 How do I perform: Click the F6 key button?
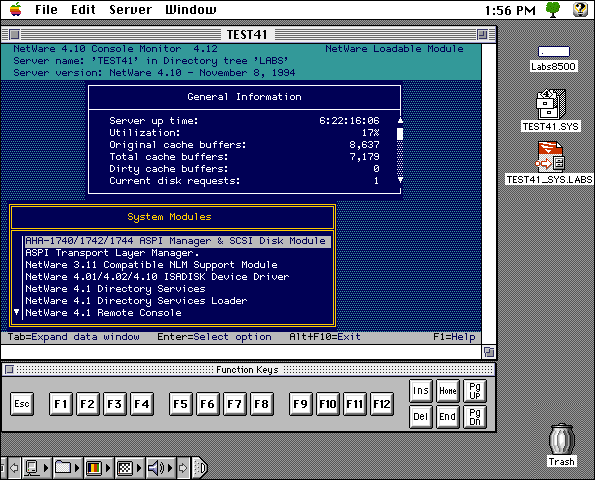pyautogui.click(x=208, y=404)
